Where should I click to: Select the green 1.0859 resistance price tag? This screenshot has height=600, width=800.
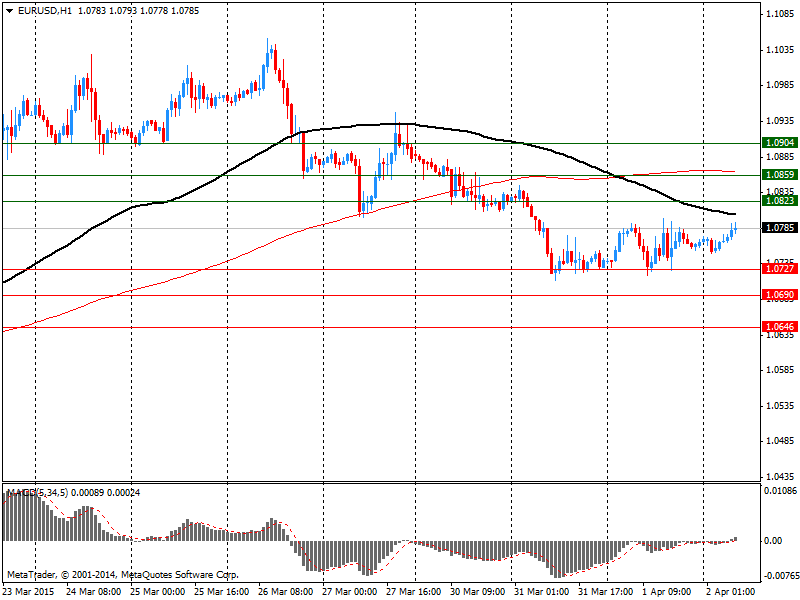coord(780,174)
